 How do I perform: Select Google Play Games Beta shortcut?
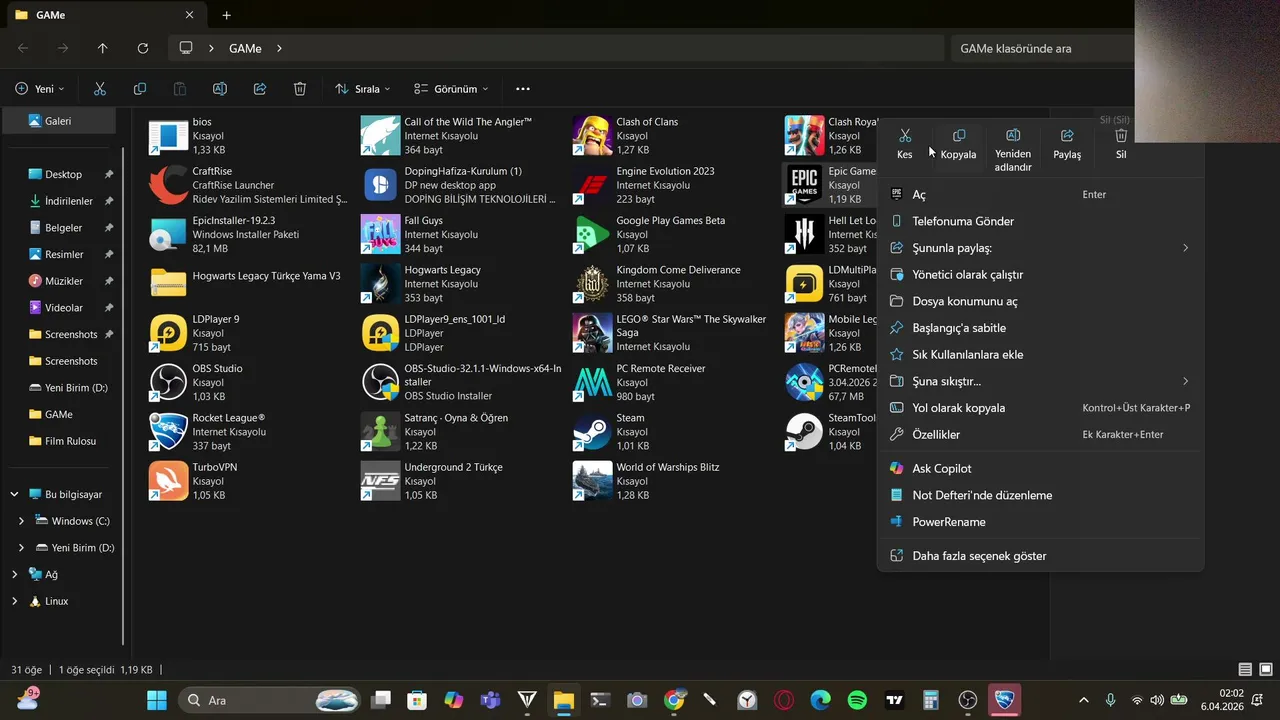tap(672, 234)
